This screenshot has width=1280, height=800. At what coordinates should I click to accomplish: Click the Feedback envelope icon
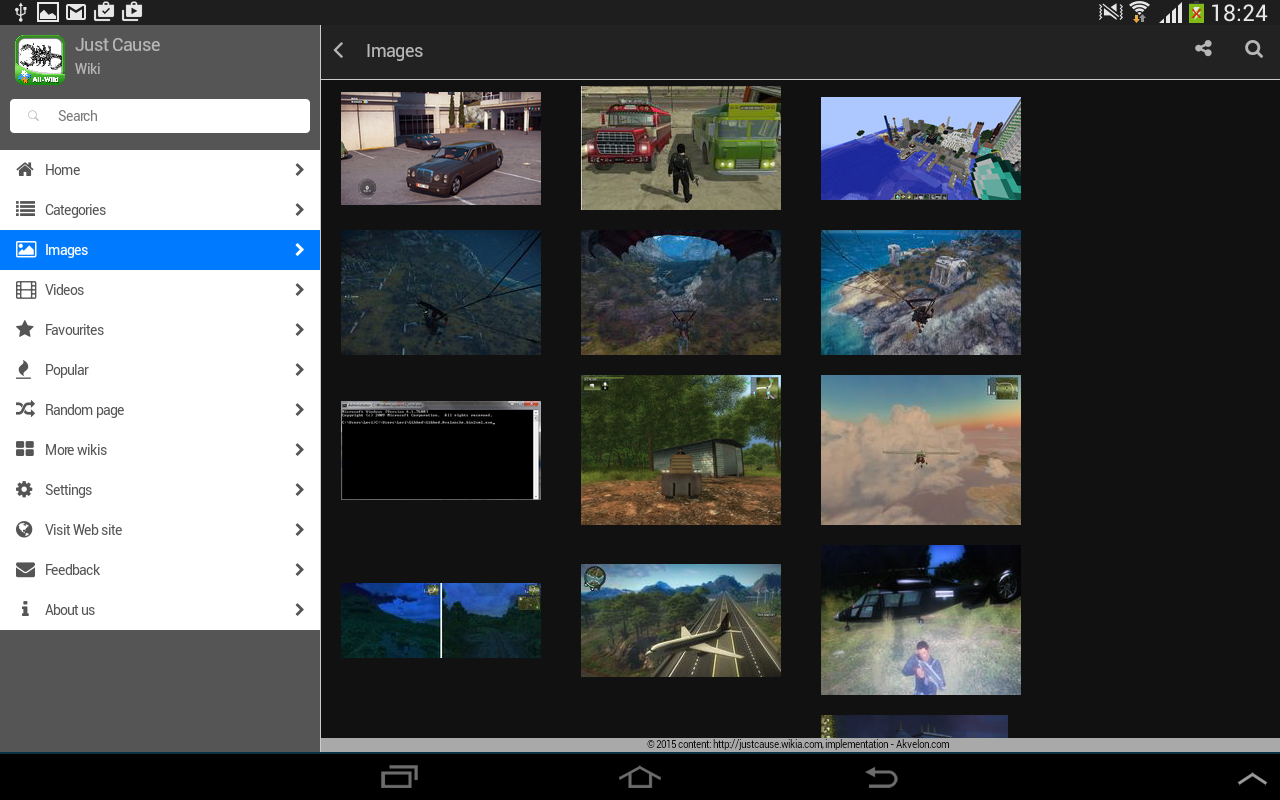[x=25, y=570]
